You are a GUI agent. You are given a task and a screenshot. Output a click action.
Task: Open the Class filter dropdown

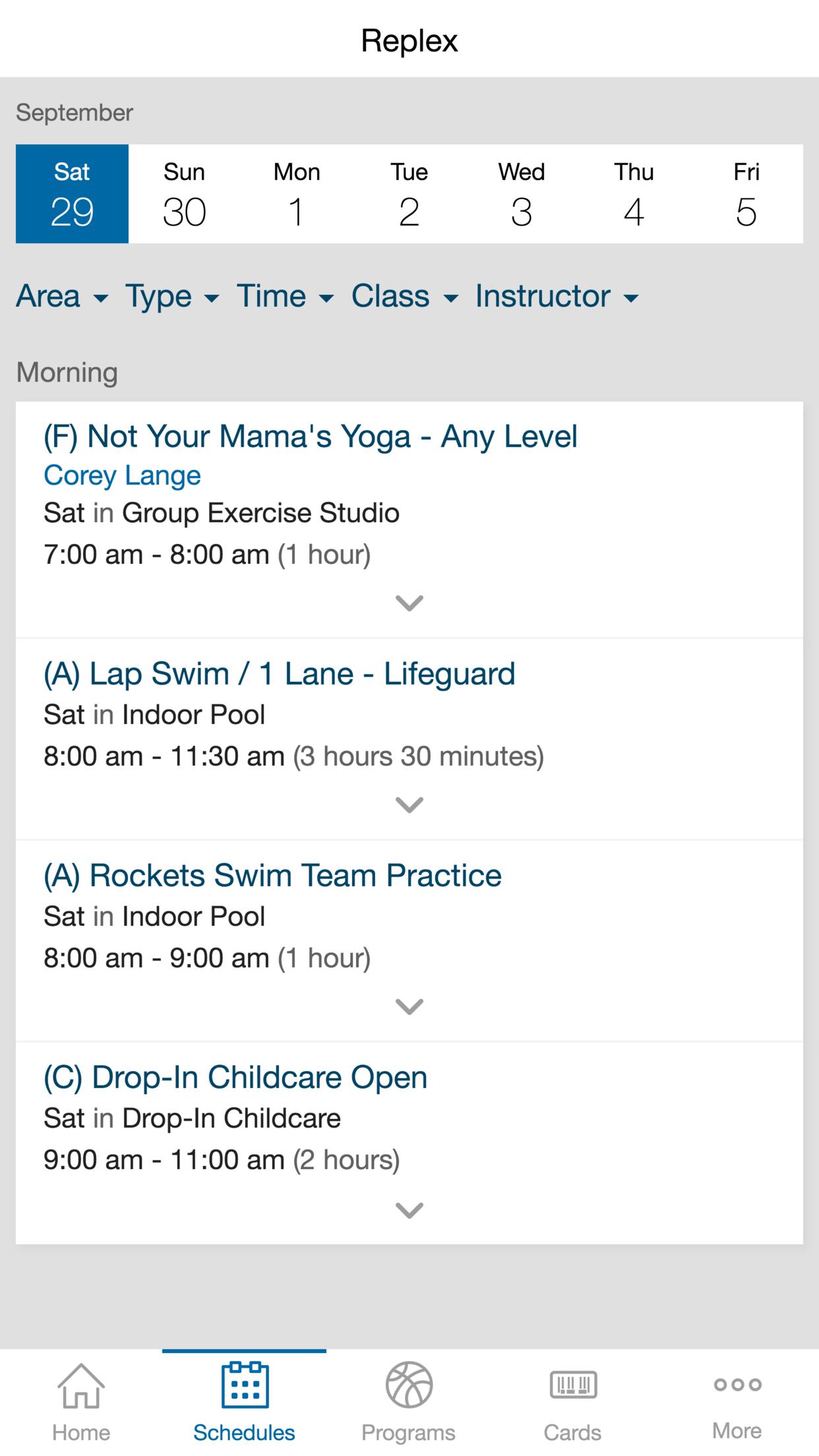(x=405, y=296)
